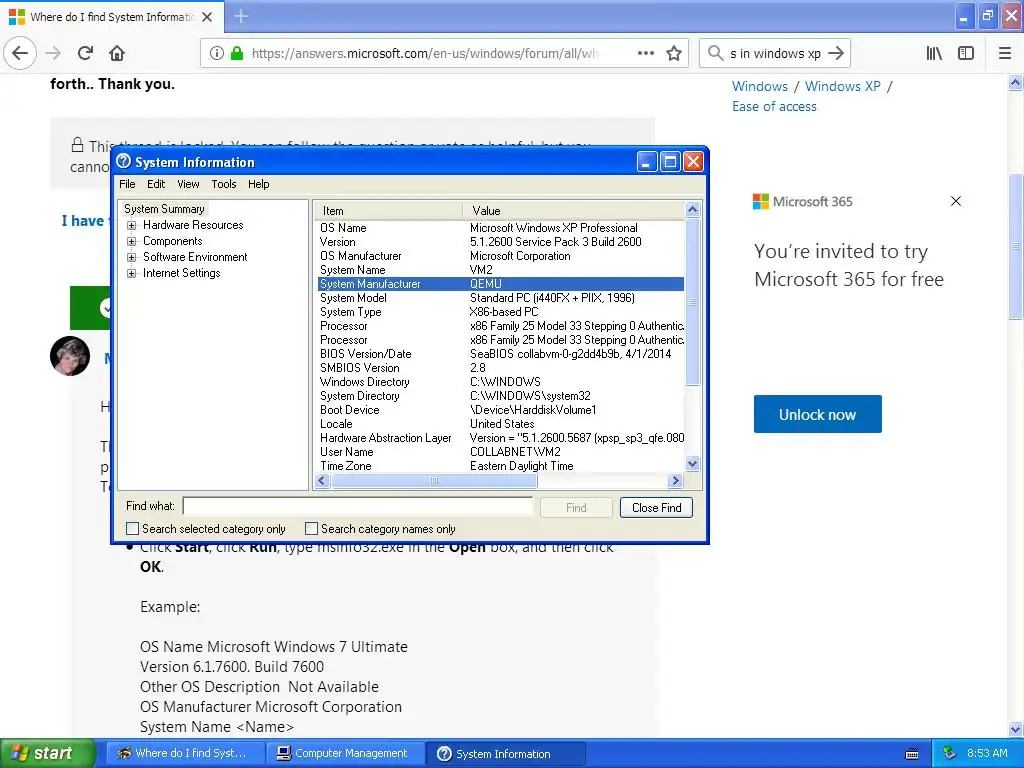Viewport: 1024px width, 768px height.
Task: Open the 'Ease of access' link
Action: click(774, 106)
